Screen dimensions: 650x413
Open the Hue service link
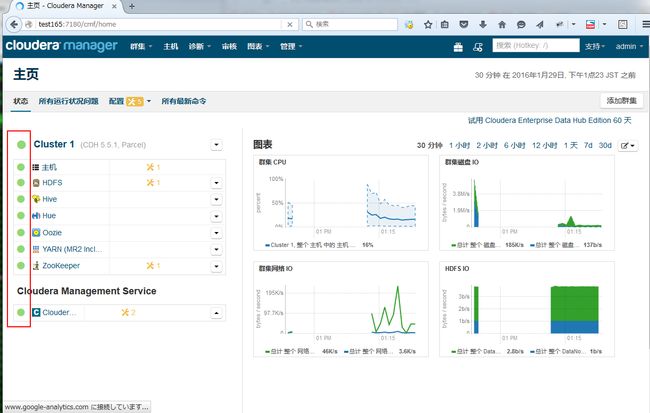point(49,216)
